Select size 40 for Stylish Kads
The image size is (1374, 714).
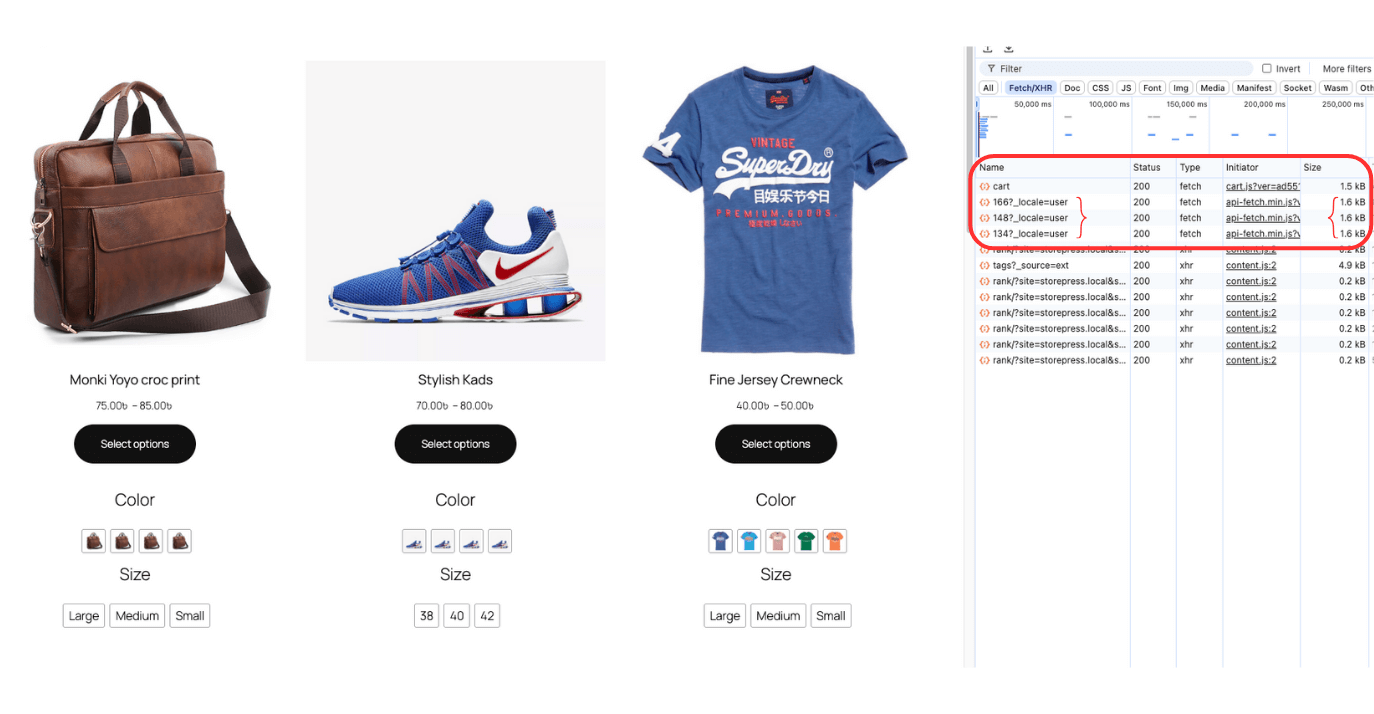(457, 616)
